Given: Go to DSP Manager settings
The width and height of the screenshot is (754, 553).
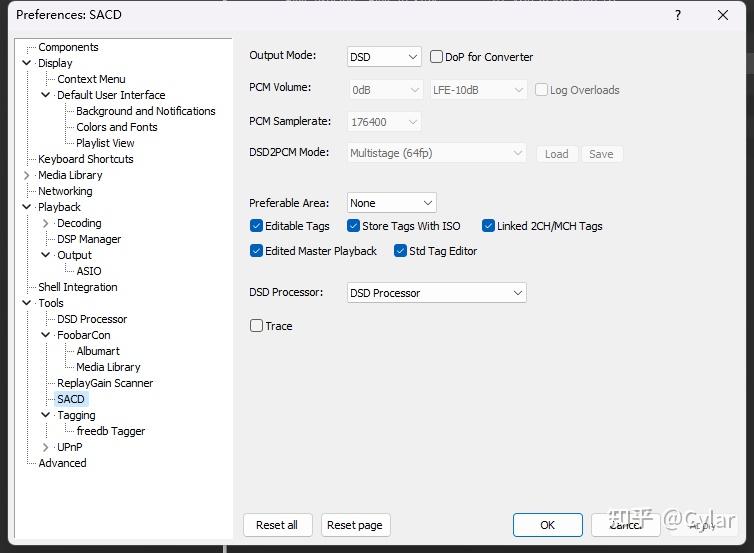Looking at the screenshot, I should (x=89, y=239).
